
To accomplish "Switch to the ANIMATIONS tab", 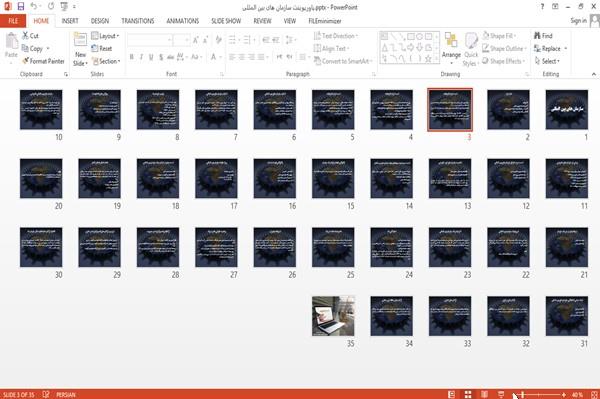I will (x=183, y=21).
